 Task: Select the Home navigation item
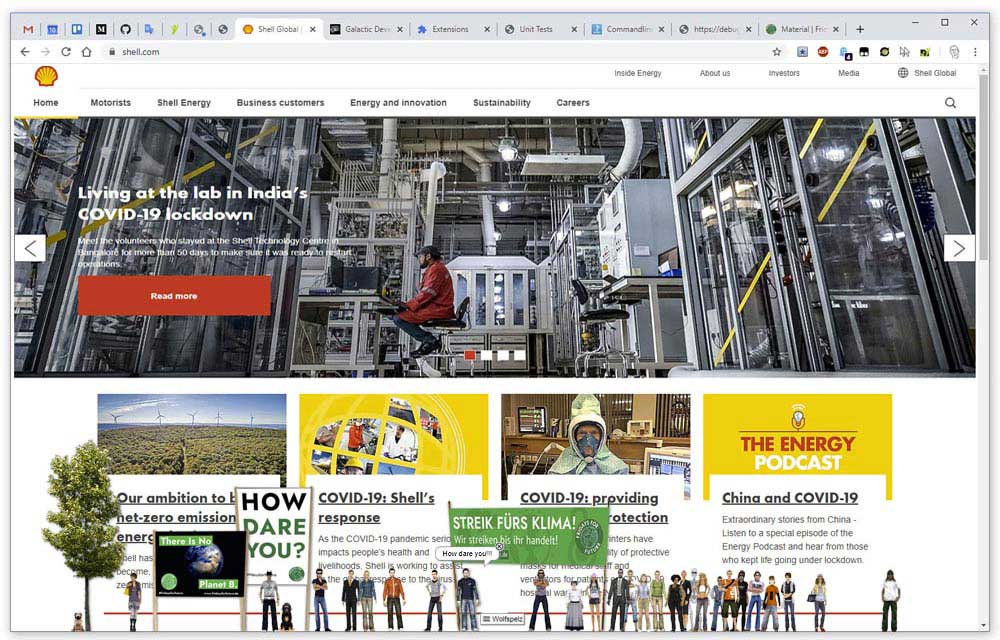point(45,103)
